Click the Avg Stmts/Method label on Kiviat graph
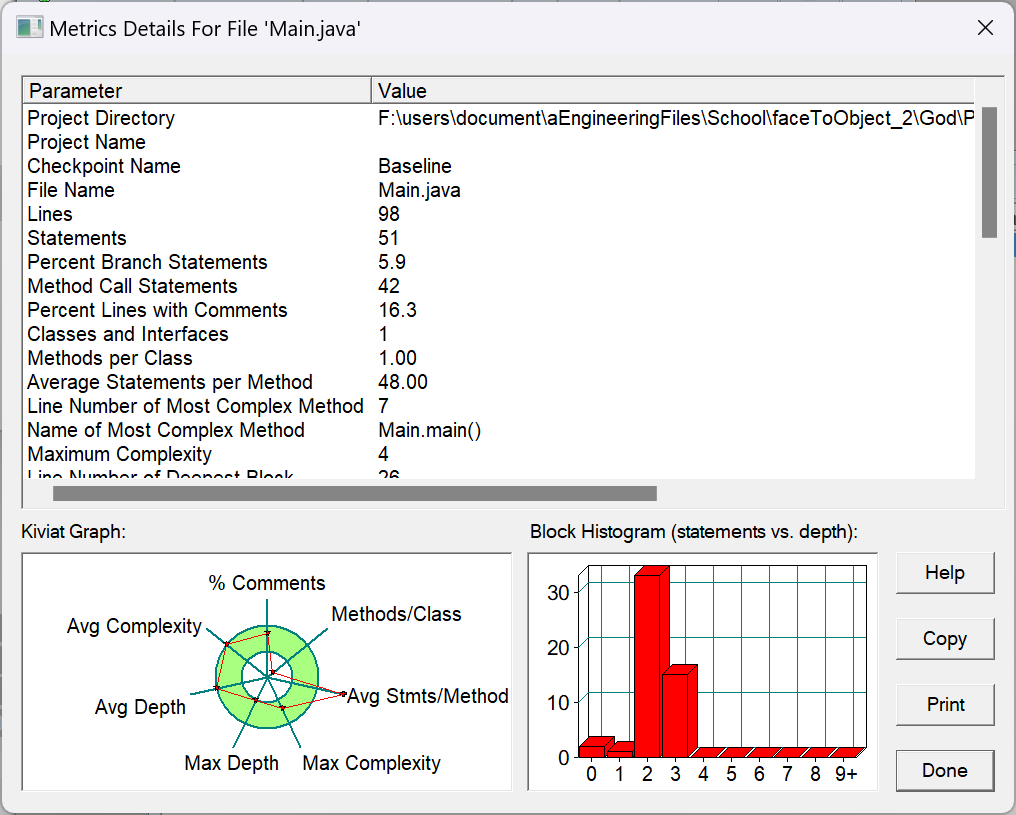The height and width of the screenshot is (815, 1016). pyautogui.click(x=428, y=696)
